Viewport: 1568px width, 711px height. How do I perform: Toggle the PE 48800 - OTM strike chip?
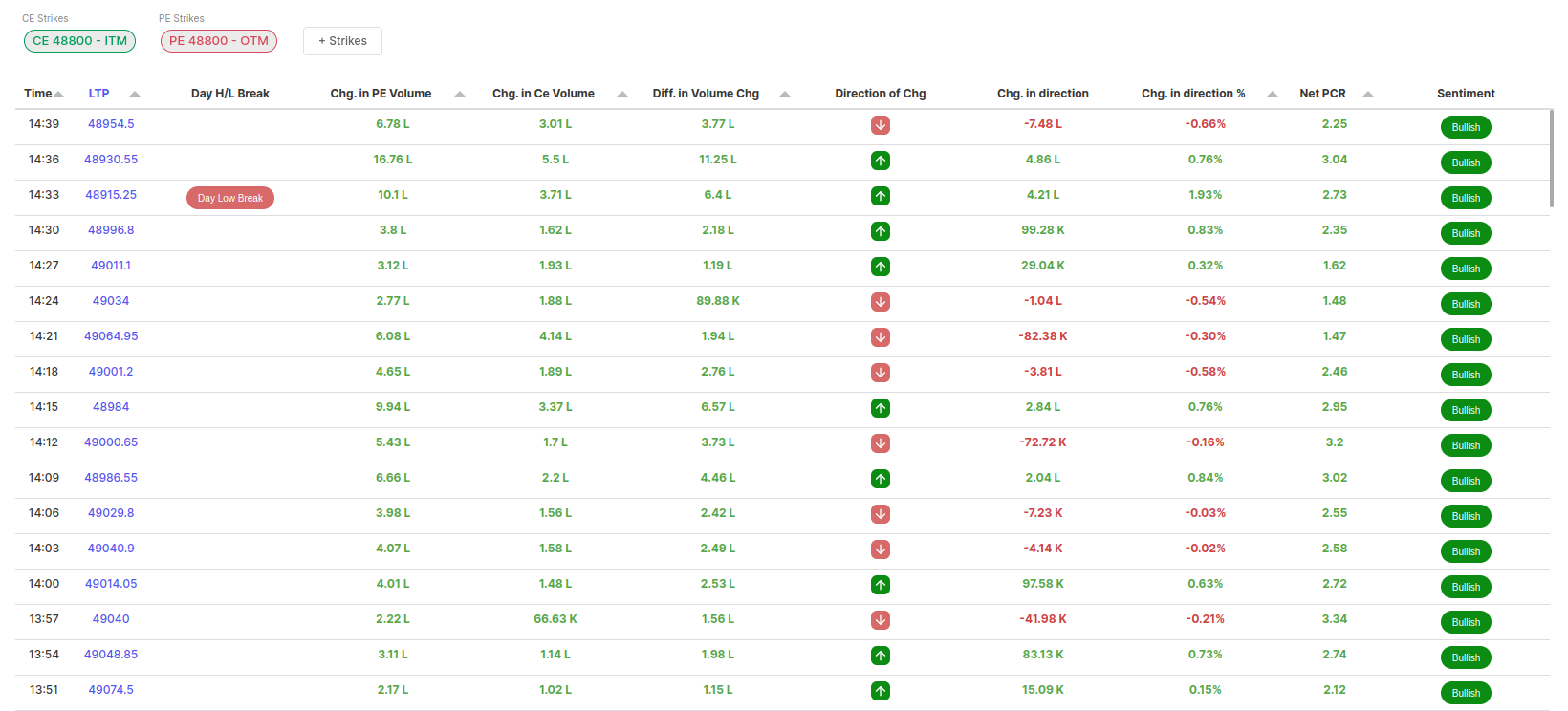pyautogui.click(x=219, y=41)
